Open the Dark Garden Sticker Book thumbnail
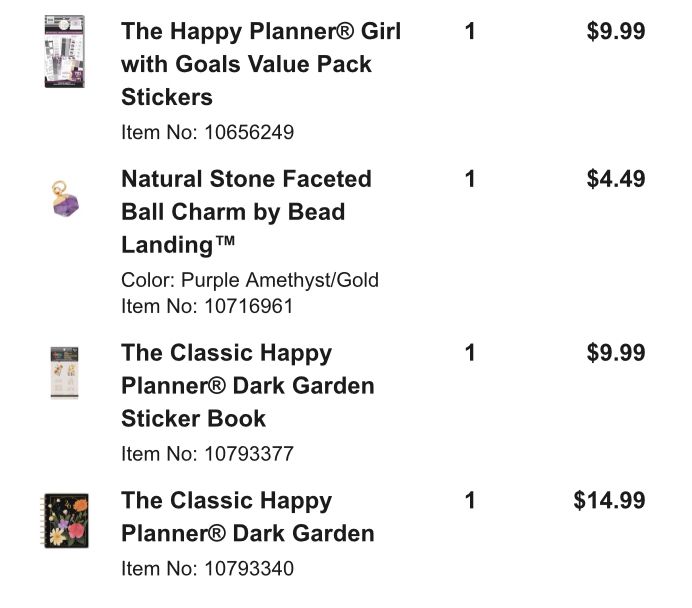This screenshot has width=692, height=608. [x=64, y=372]
